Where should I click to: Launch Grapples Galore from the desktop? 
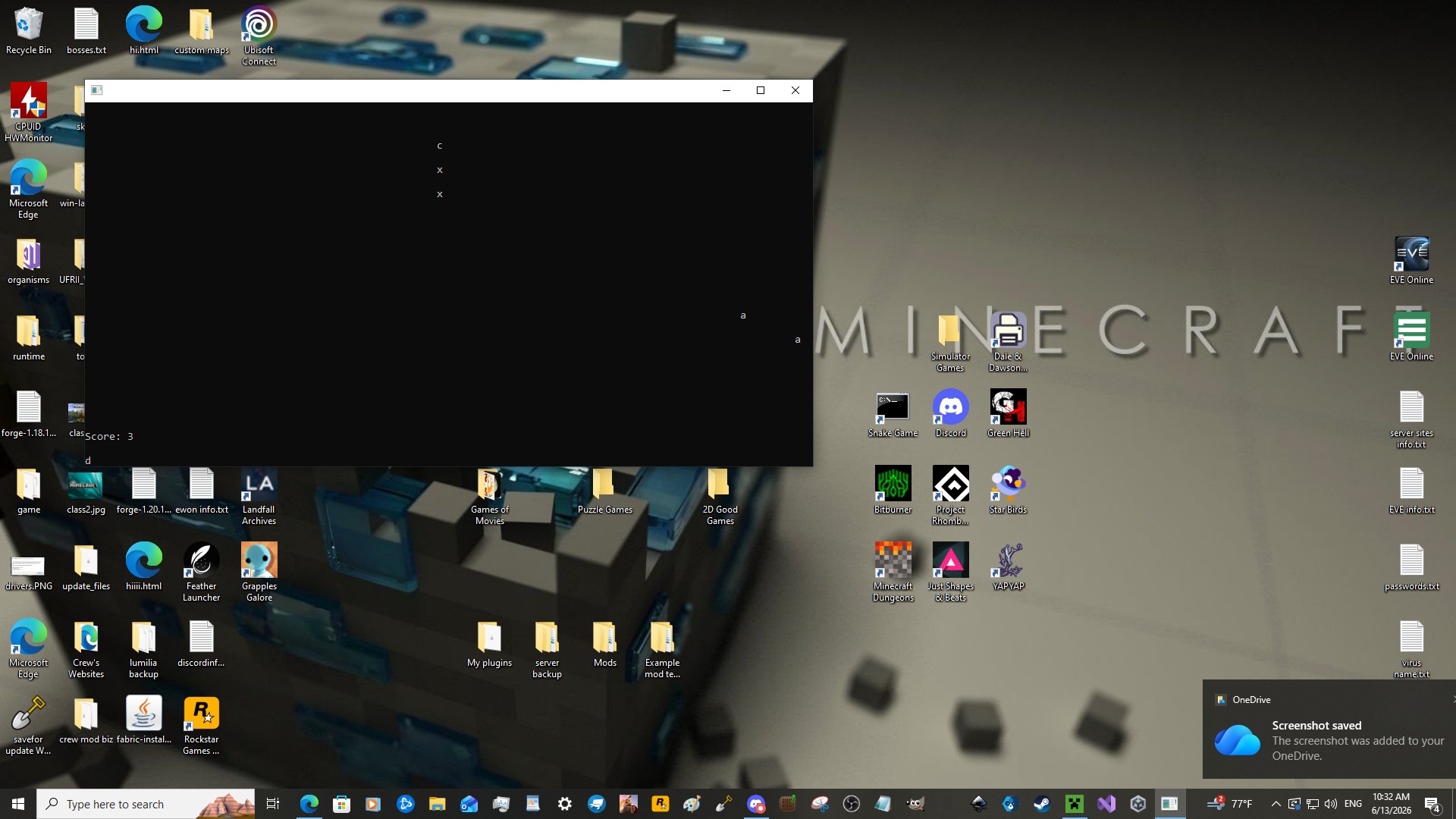pyautogui.click(x=259, y=572)
